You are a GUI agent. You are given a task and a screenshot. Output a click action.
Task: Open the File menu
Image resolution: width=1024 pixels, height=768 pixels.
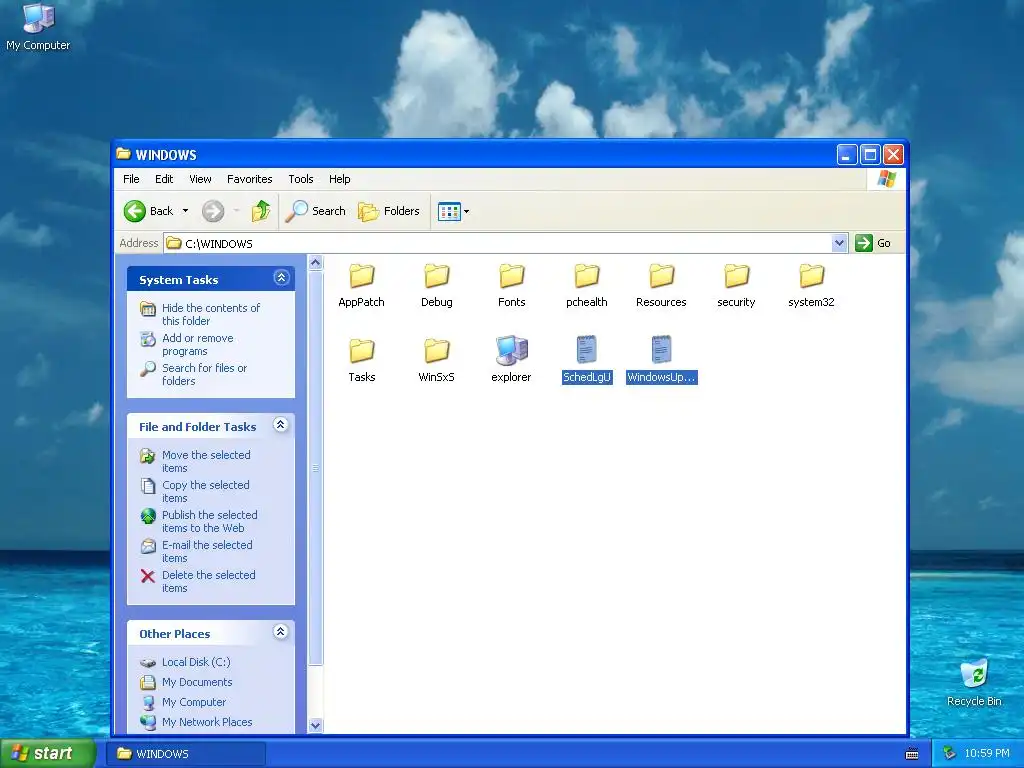pos(131,179)
